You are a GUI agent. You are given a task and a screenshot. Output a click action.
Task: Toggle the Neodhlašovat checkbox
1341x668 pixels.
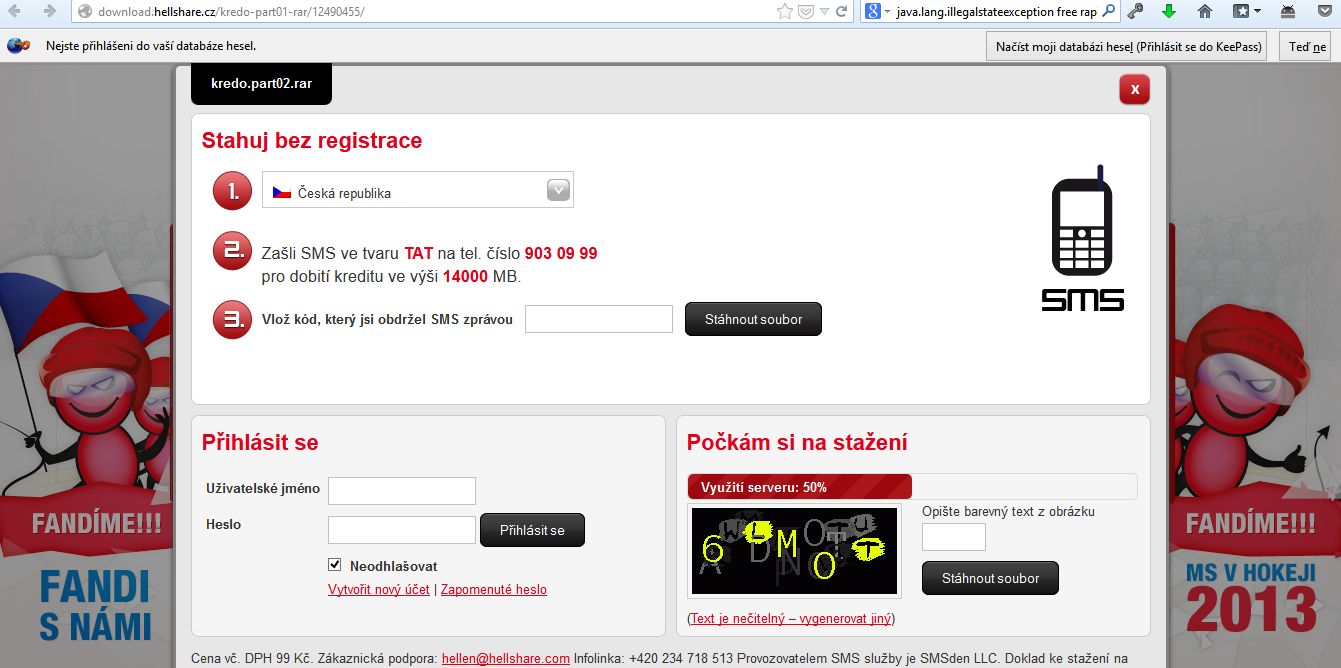(335, 565)
